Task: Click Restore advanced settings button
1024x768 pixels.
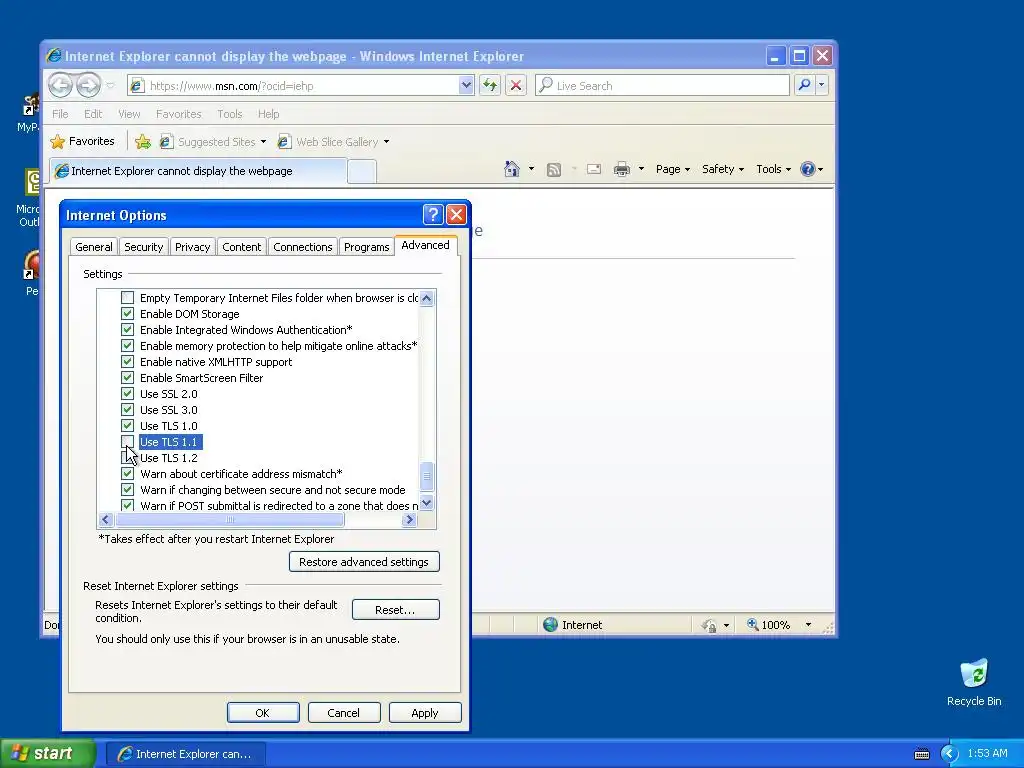Action: click(x=364, y=562)
